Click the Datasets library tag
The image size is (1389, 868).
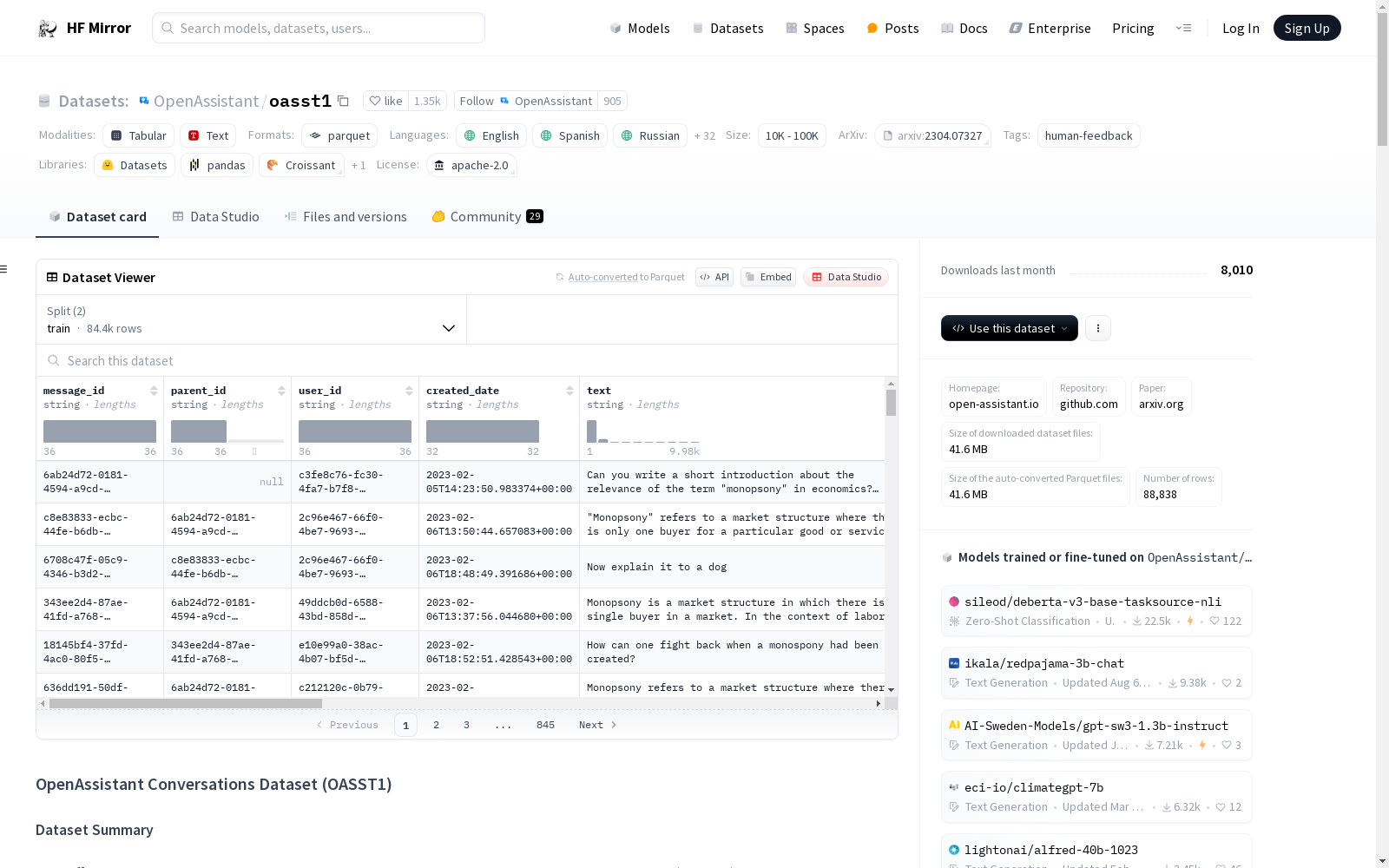[x=135, y=165]
